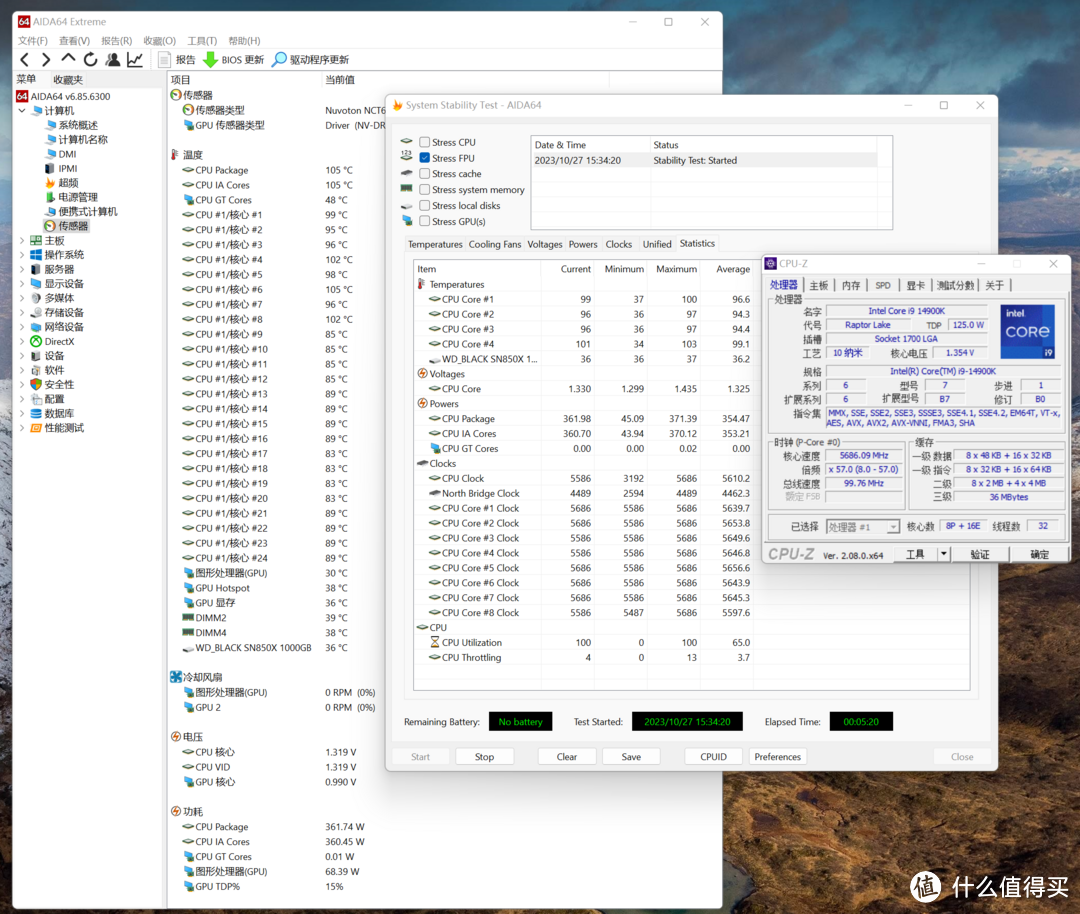Screen dimensions: 1080x914
Task: Expand the 服务器 tree node
Action: point(22,269)
